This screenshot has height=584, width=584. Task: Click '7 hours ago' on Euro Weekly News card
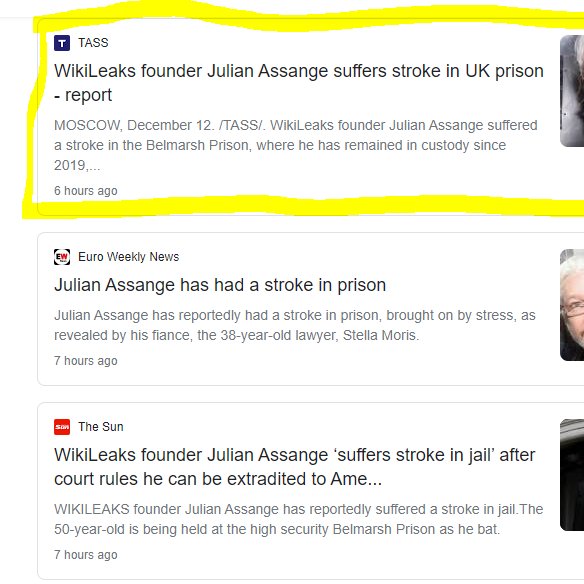point(86,361)
